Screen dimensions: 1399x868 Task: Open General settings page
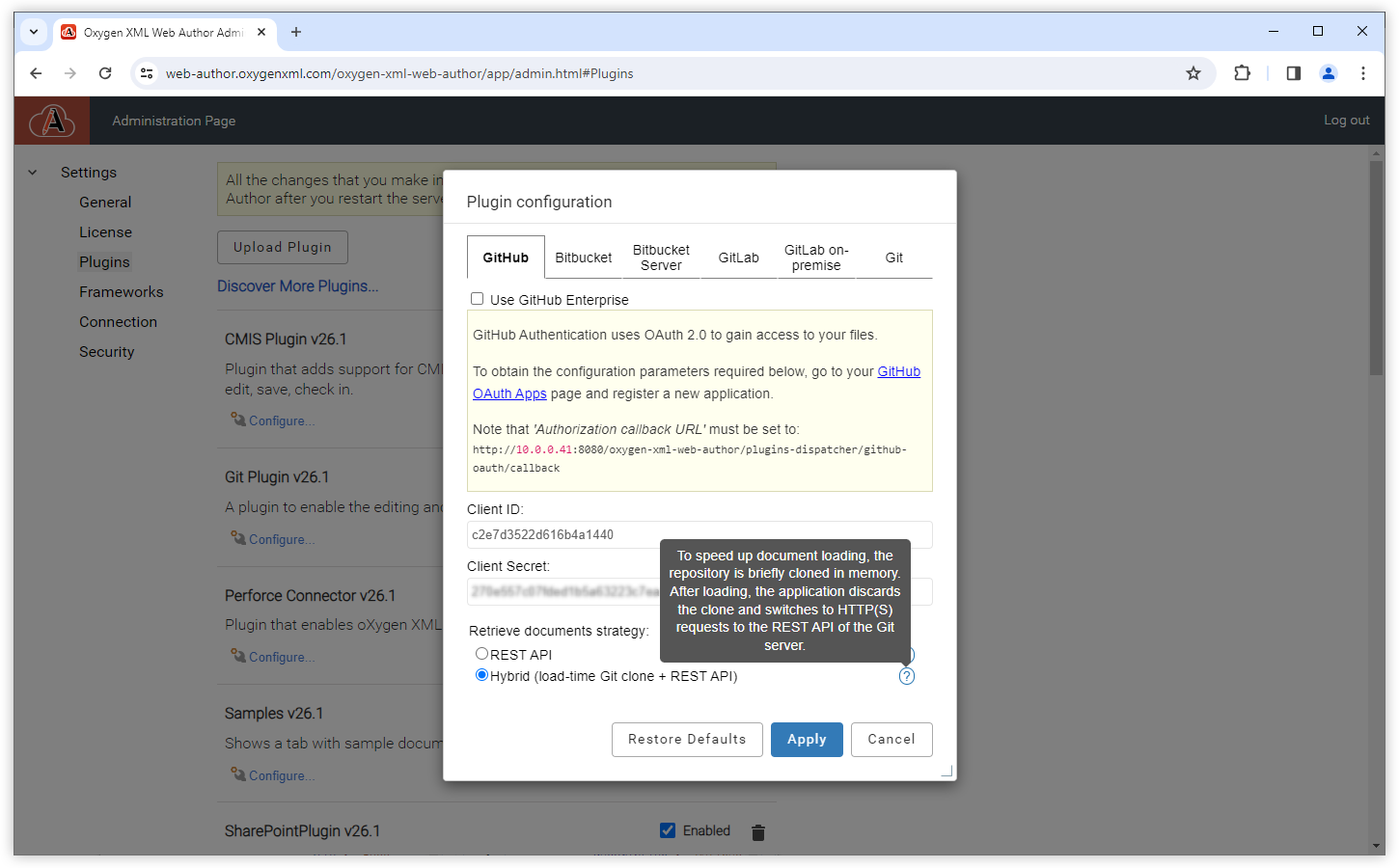point(105,203)
